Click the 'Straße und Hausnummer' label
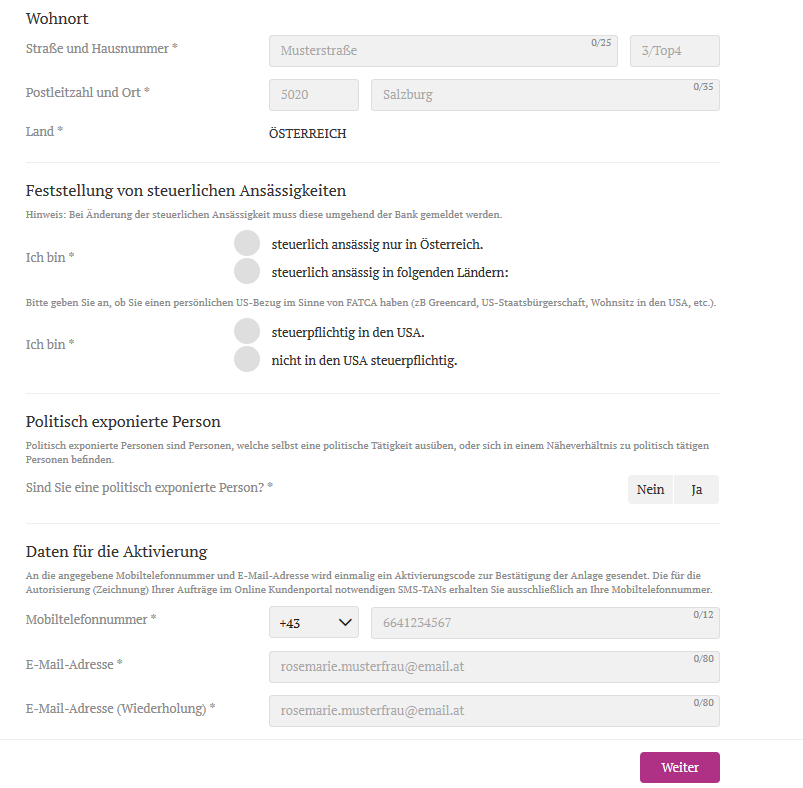The image size is (803, 788). [101, 48]
